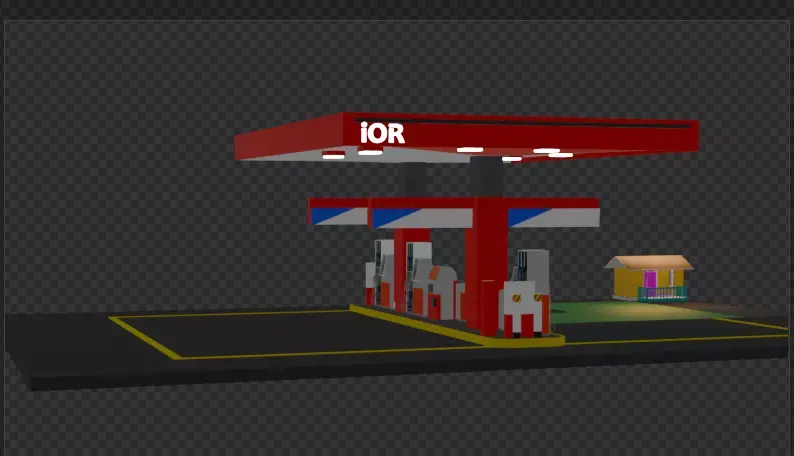This screenshot has width=794, height=456.
Task: Select the tall red center support pillar
Action: click(486, 266)
